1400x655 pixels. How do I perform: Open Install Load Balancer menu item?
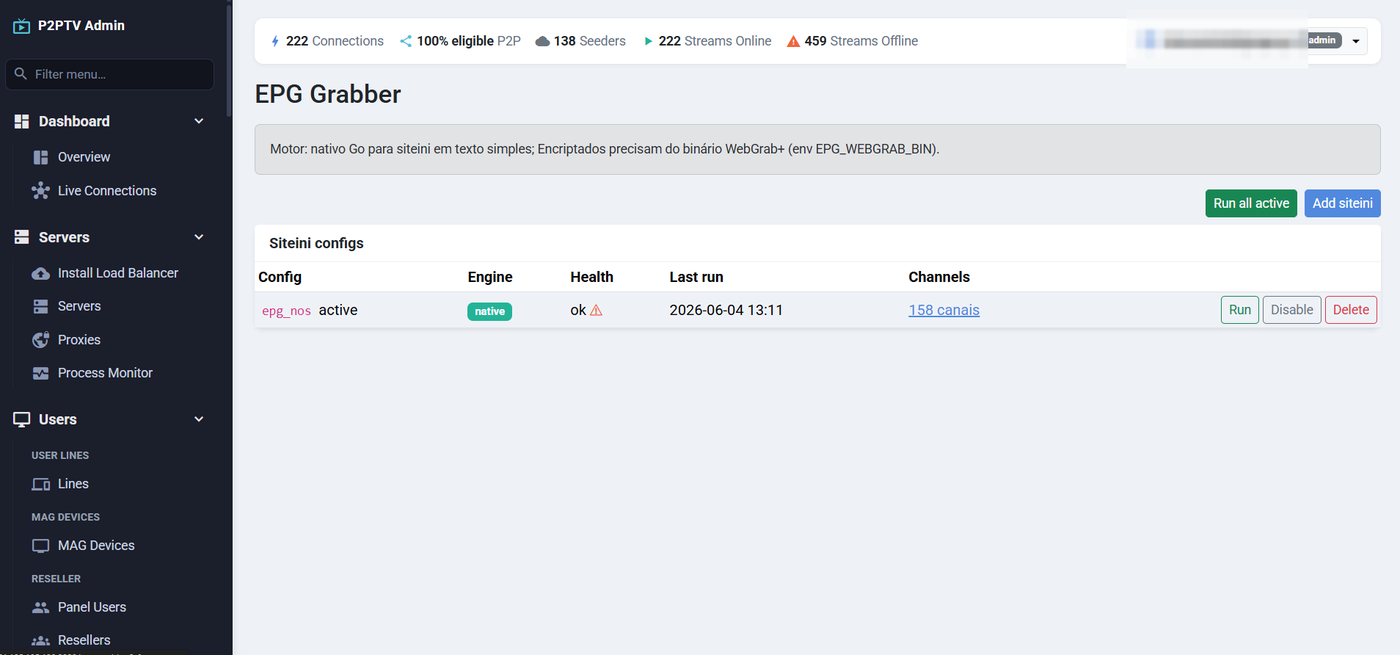tap(118, 273)
